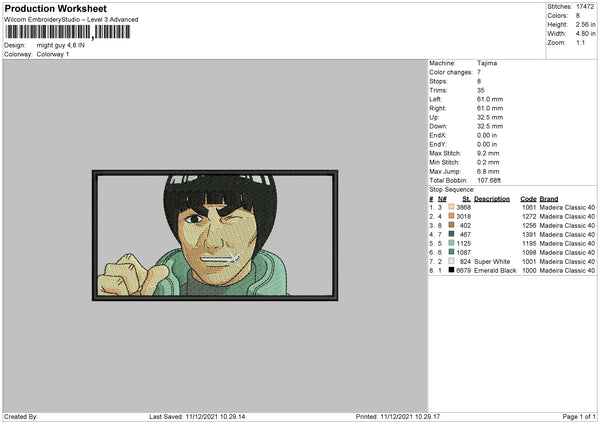Screen dimensions: 600x424
Task: Click the Page 1 of 1 footer text
Action: 579,416
